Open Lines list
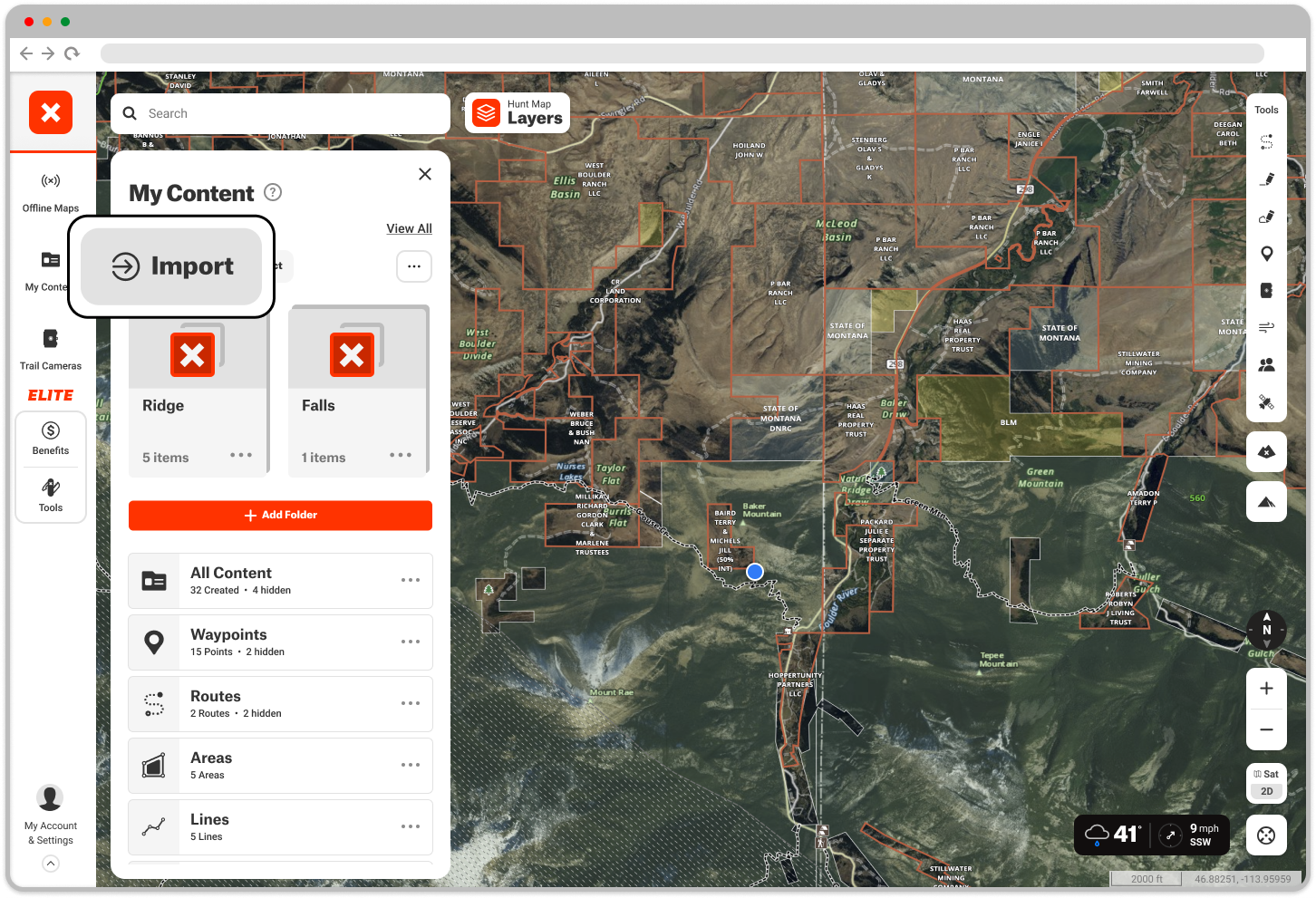This screenshot has width=1316, height=898. coord(280,827)
